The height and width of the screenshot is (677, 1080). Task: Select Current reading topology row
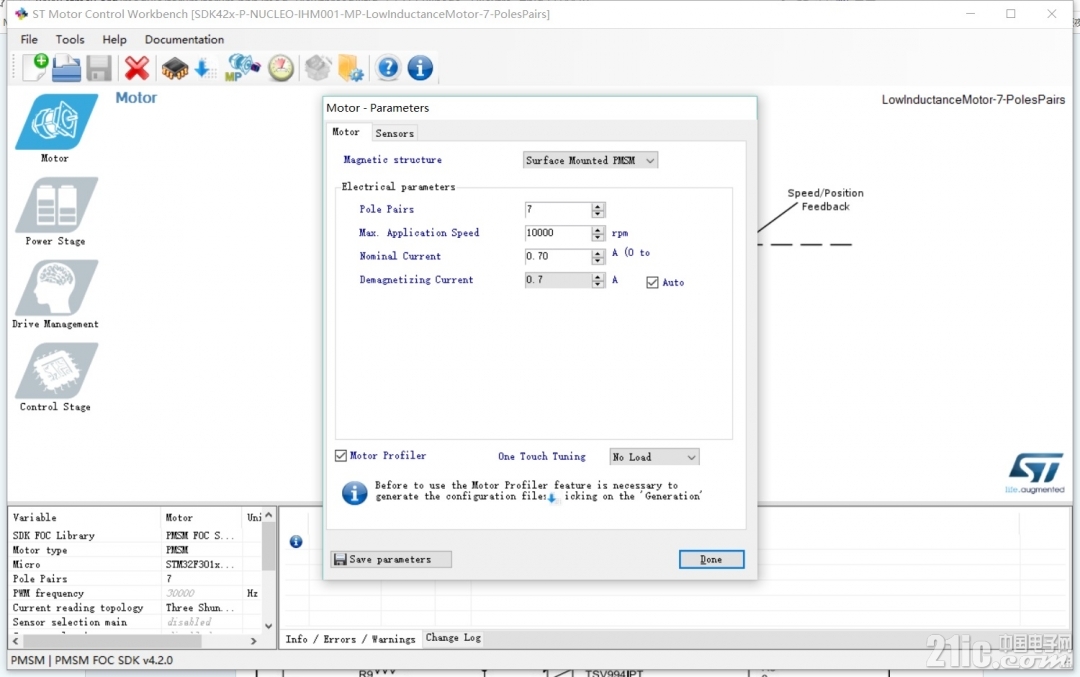coord(135,607)
